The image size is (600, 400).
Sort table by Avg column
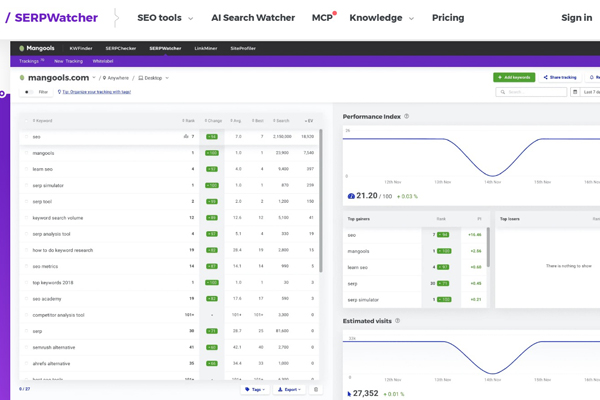236,121
